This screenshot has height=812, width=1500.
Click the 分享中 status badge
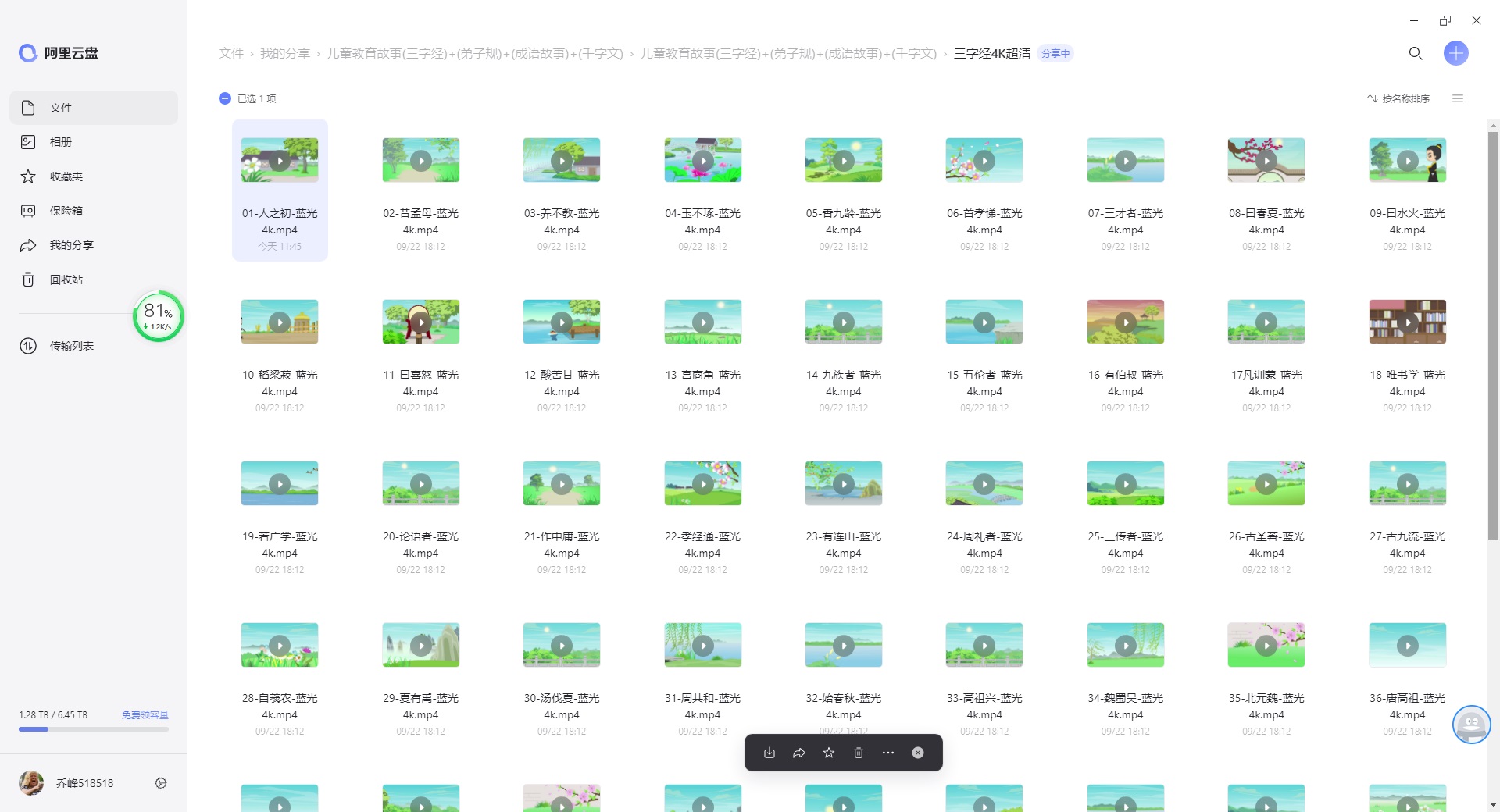1055,53
